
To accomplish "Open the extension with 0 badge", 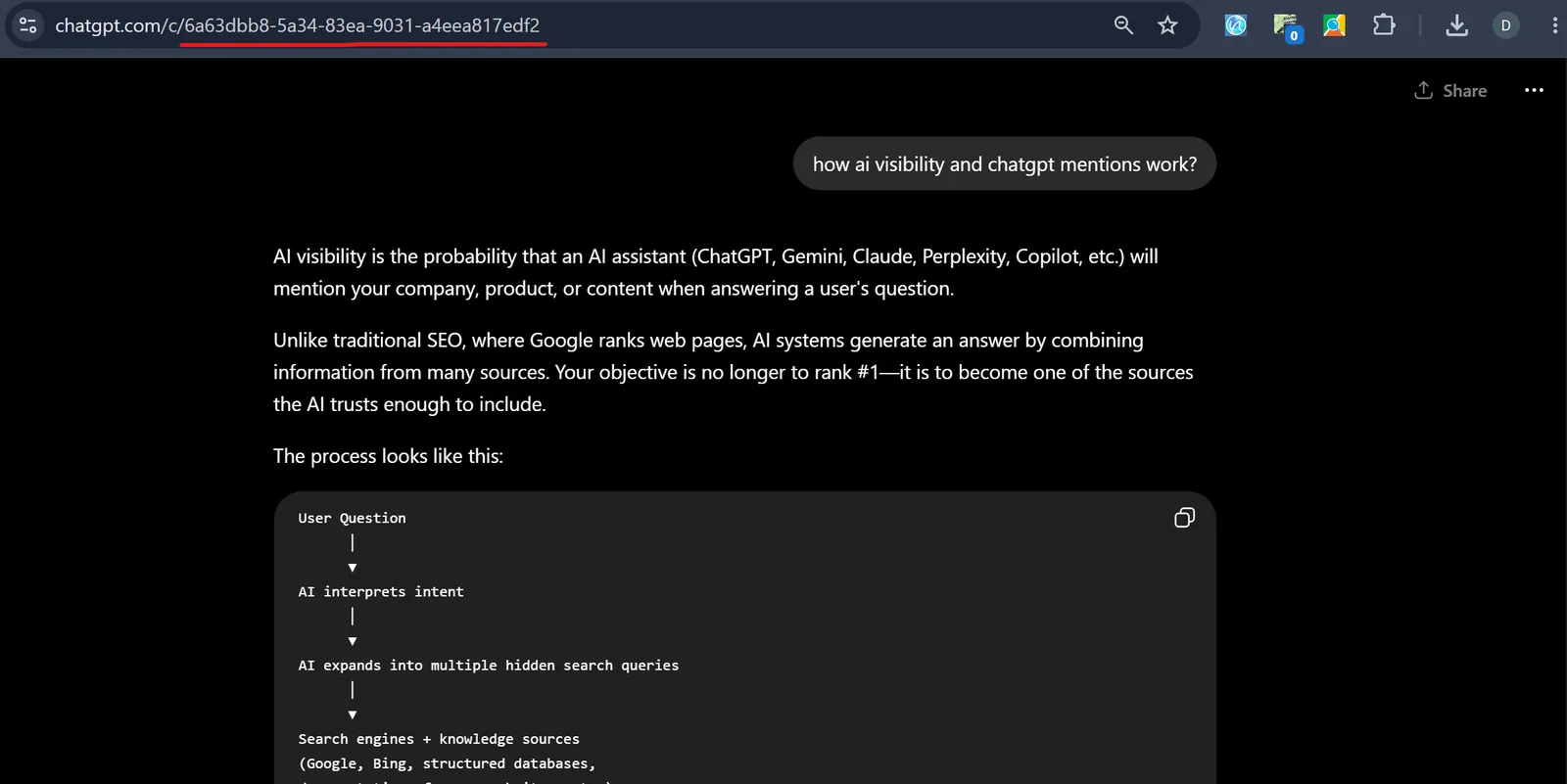I will [1286, 26].
